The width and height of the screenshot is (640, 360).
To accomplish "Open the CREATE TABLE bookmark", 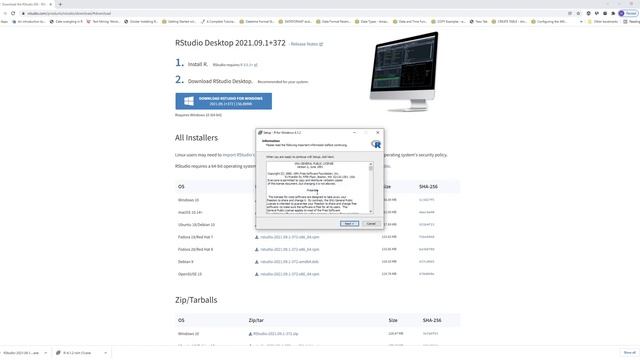I will (509, 22).
